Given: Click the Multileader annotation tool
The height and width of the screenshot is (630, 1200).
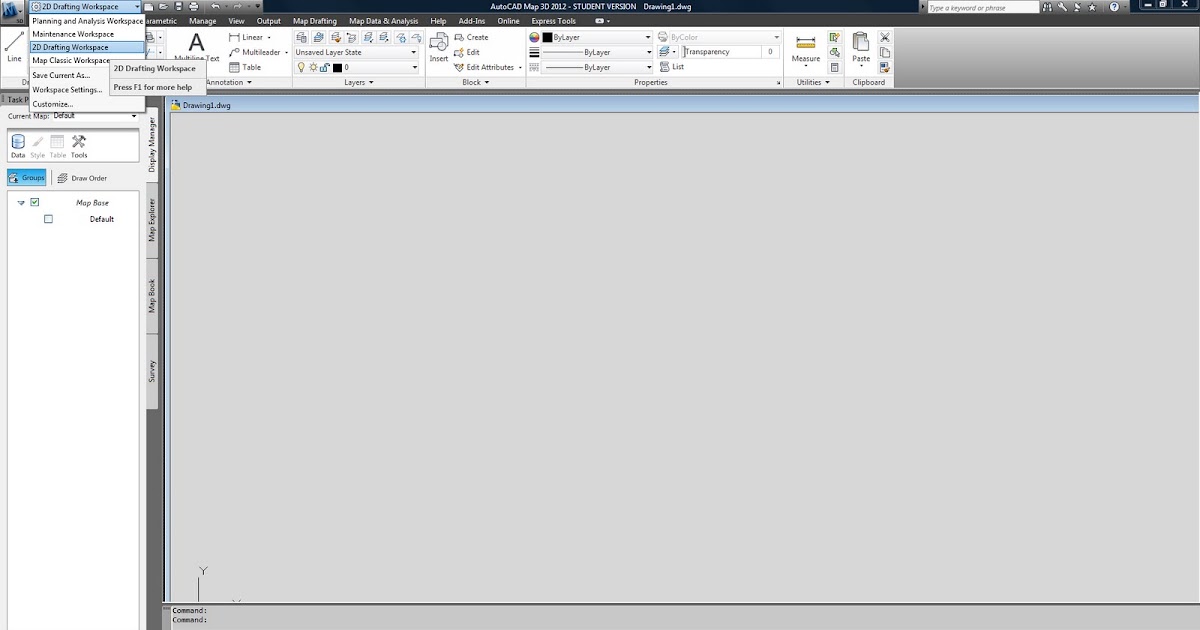Looking at the screenshot, I should tap(258, 52).
